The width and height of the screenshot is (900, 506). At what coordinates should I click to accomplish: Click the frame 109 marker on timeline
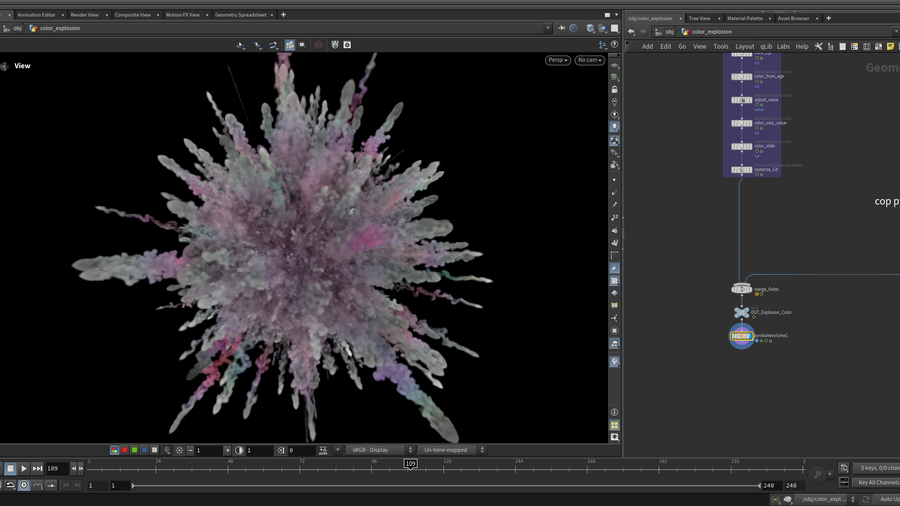[410, 464]
